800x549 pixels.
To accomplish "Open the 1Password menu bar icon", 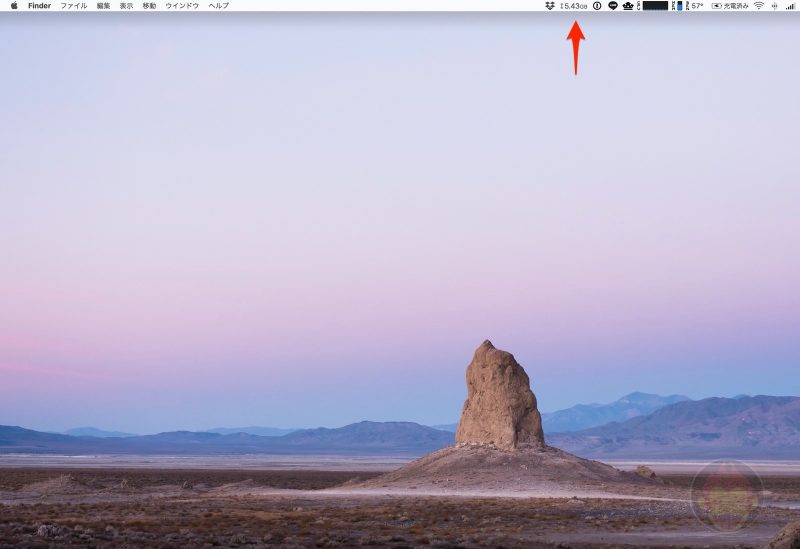I will [x=597, y=6].
